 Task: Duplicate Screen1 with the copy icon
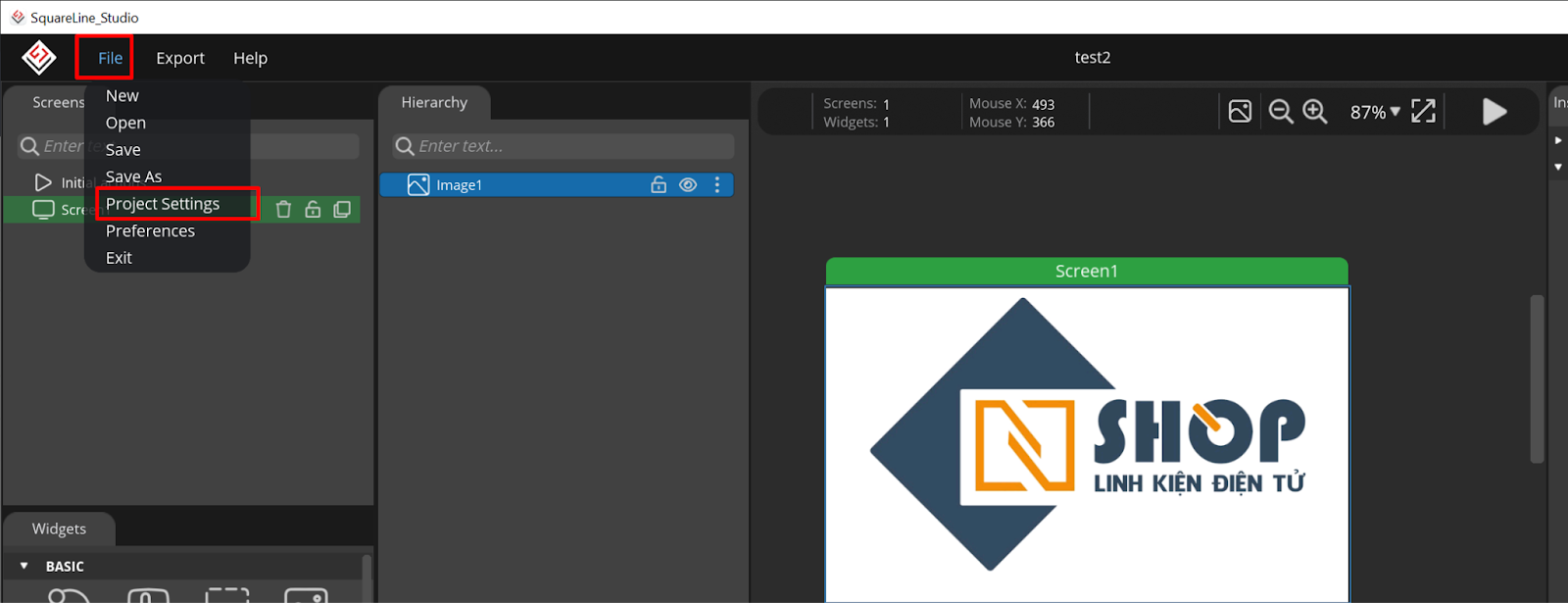[x=342, y=209]
